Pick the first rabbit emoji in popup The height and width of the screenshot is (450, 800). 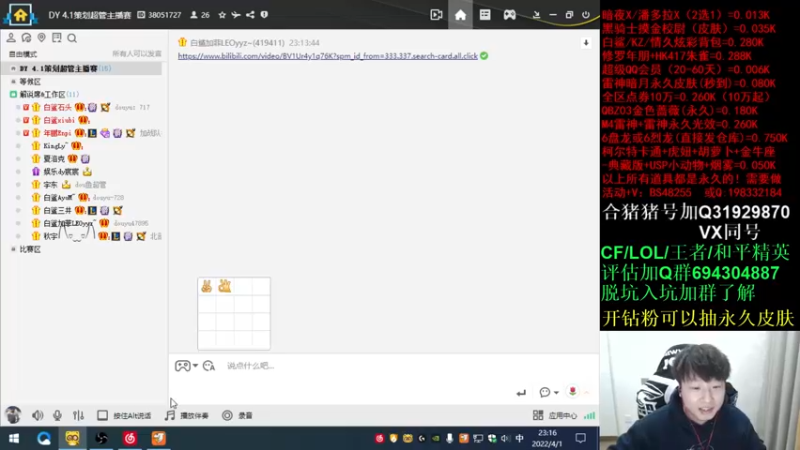207,286
